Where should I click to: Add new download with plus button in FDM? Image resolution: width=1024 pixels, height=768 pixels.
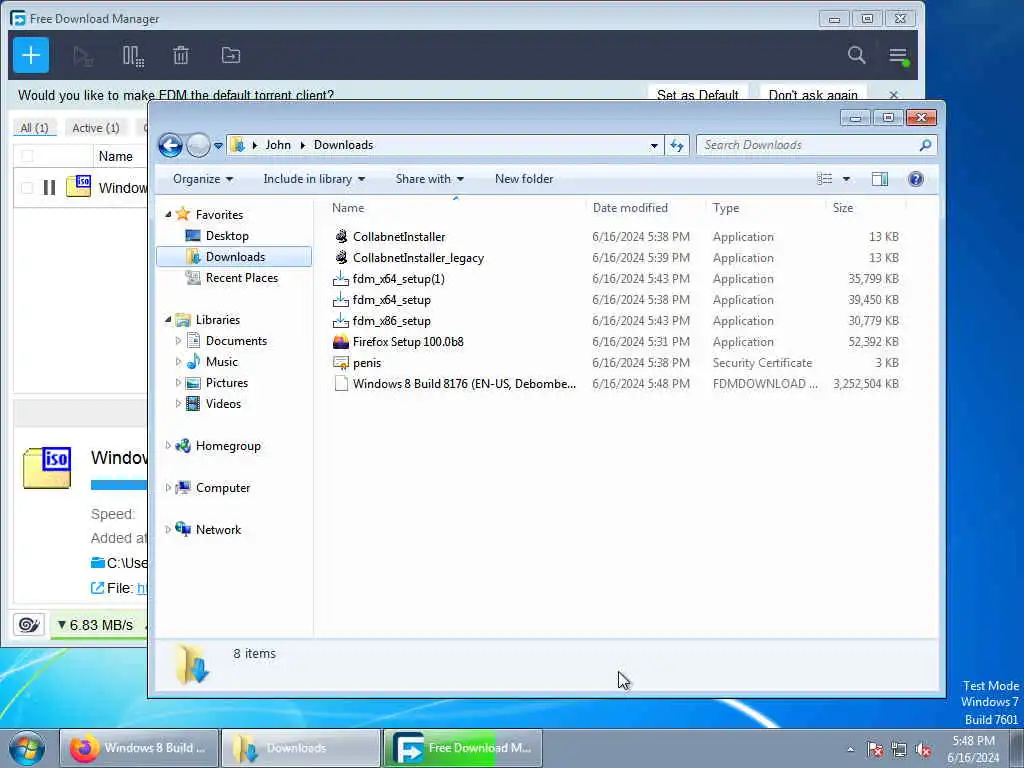point(31,56)
